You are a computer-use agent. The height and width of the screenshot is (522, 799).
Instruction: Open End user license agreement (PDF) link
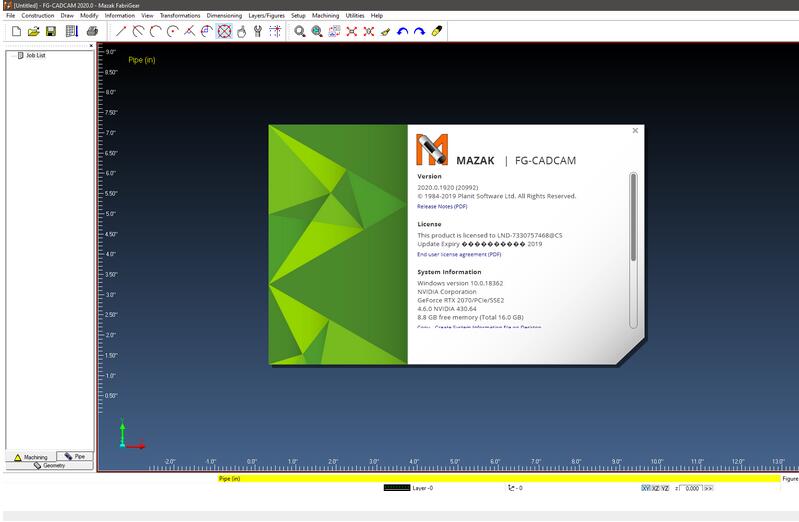click(459, 254)
